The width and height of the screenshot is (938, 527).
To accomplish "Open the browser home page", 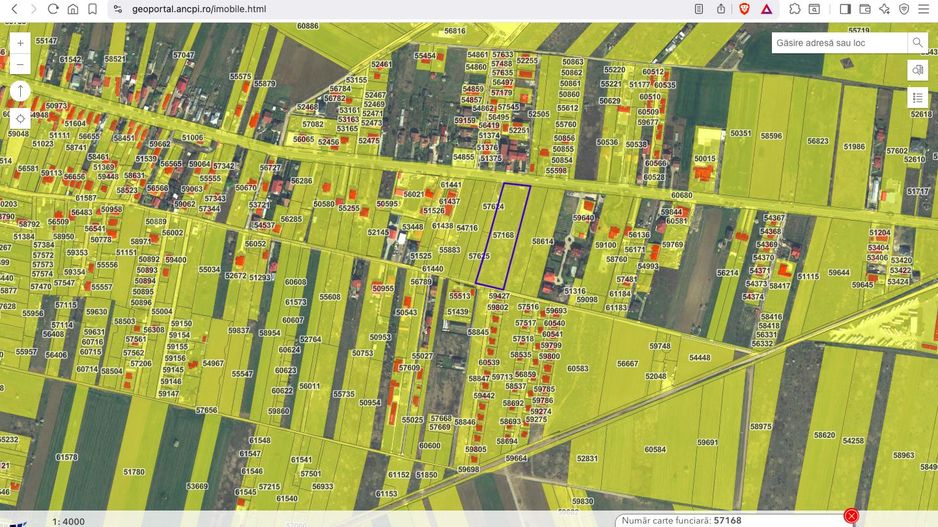I will (x=72, y=9).
